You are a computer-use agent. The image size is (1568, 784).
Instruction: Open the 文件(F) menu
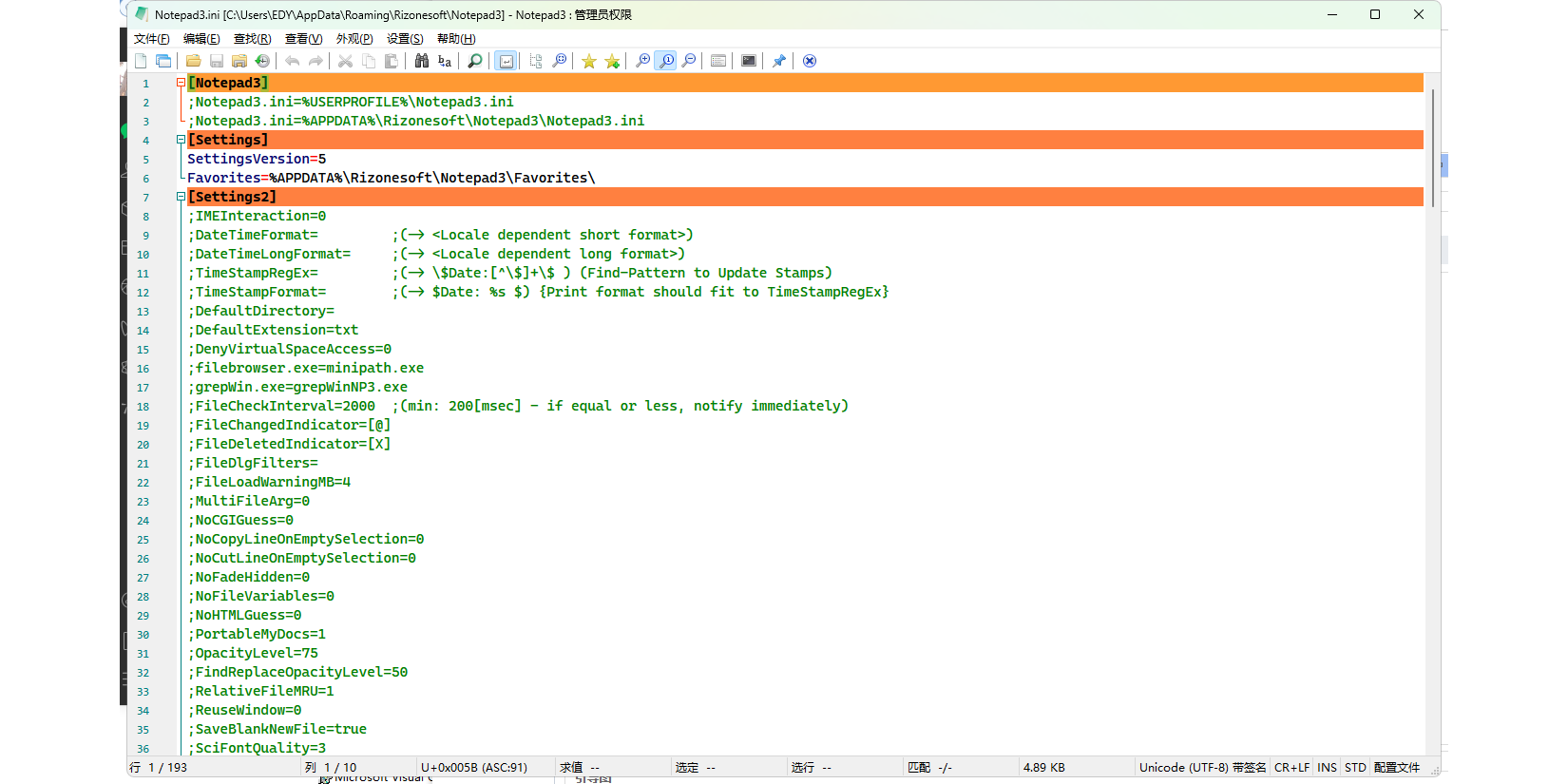coord(151,39)
